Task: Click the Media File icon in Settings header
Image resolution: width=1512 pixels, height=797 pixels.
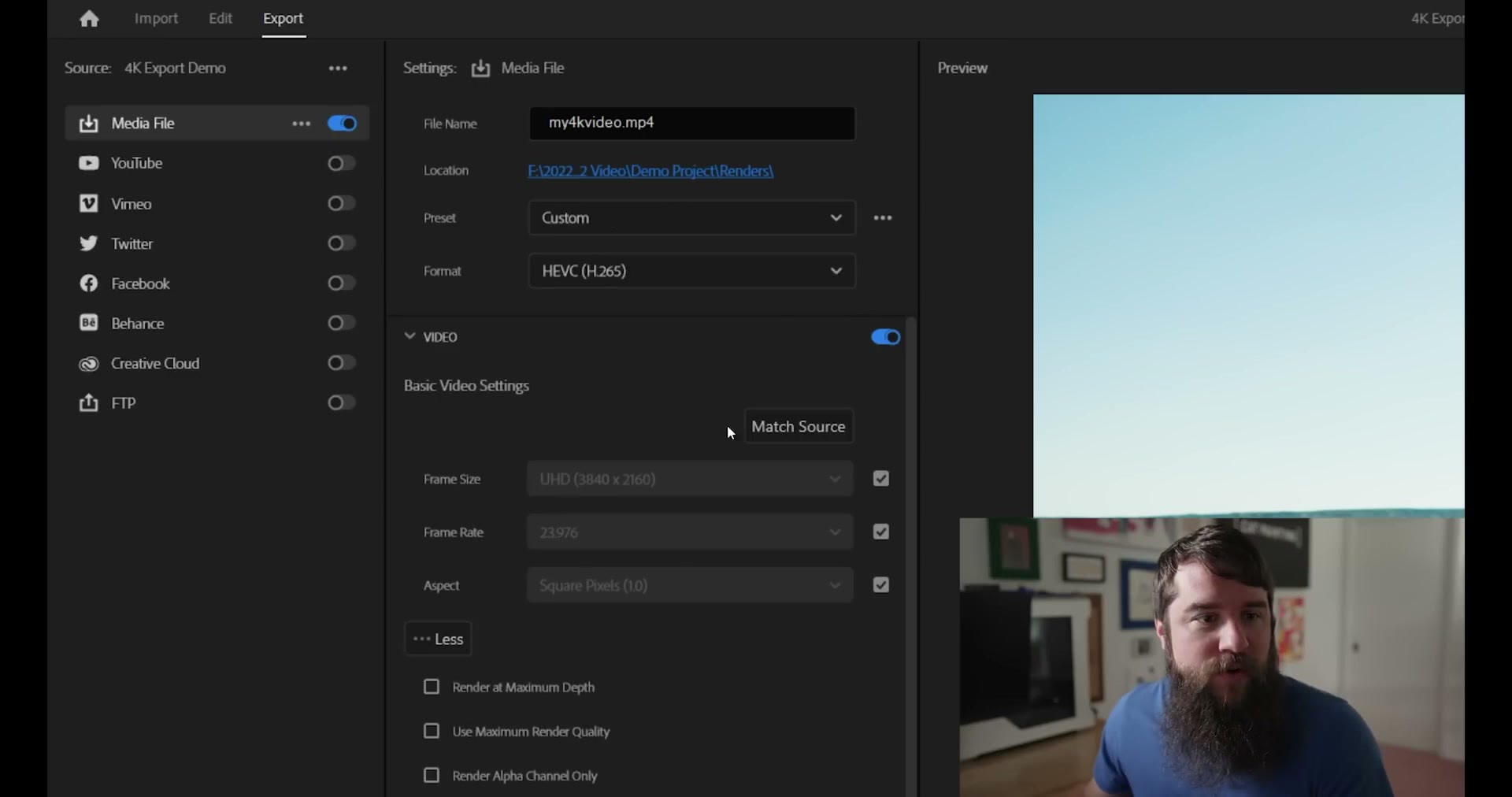Action: pyautogui.click(x=480, y=69)
